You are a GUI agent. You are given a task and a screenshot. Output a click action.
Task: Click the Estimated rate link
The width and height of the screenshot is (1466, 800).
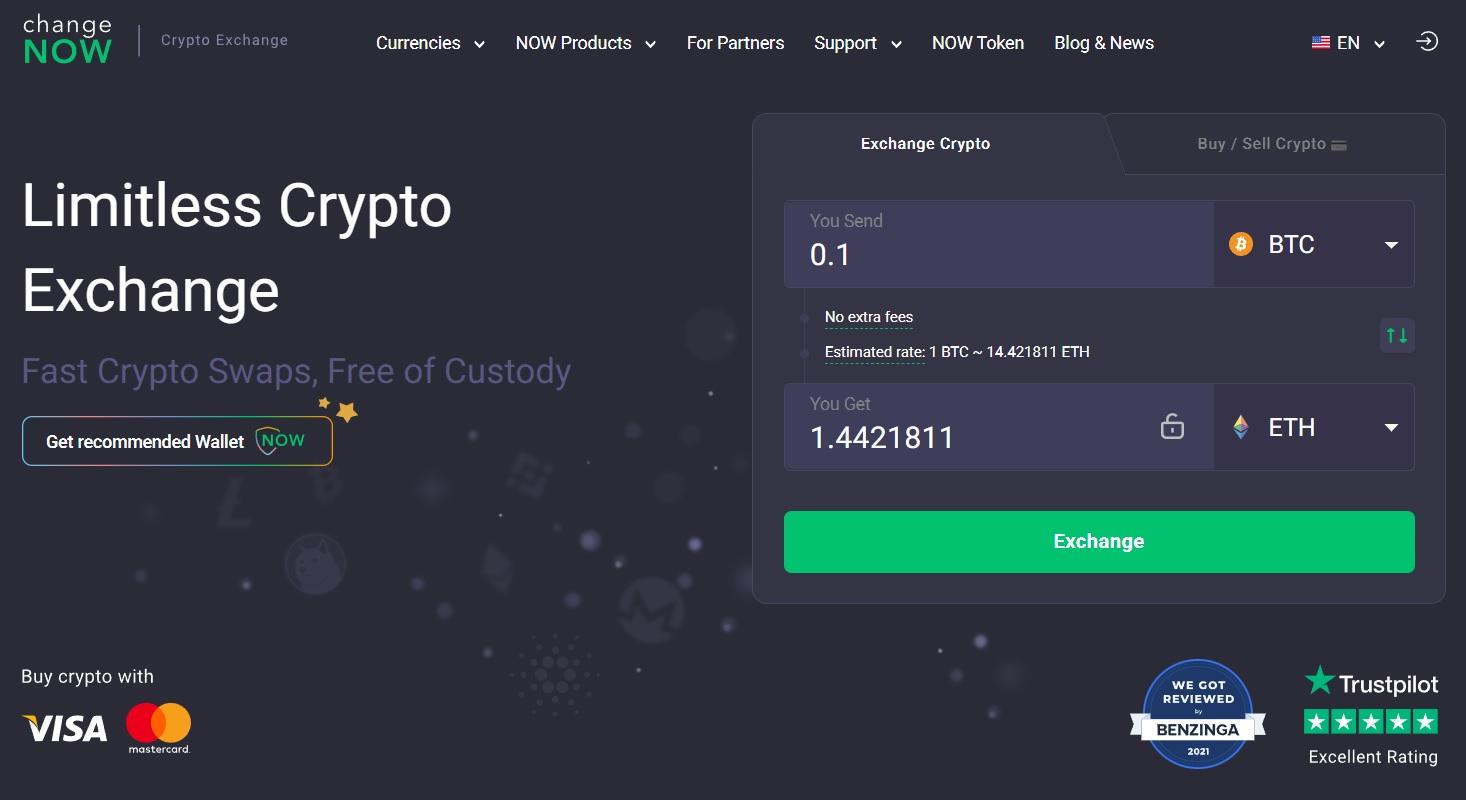pyautogui.click(x=874, y=352)
